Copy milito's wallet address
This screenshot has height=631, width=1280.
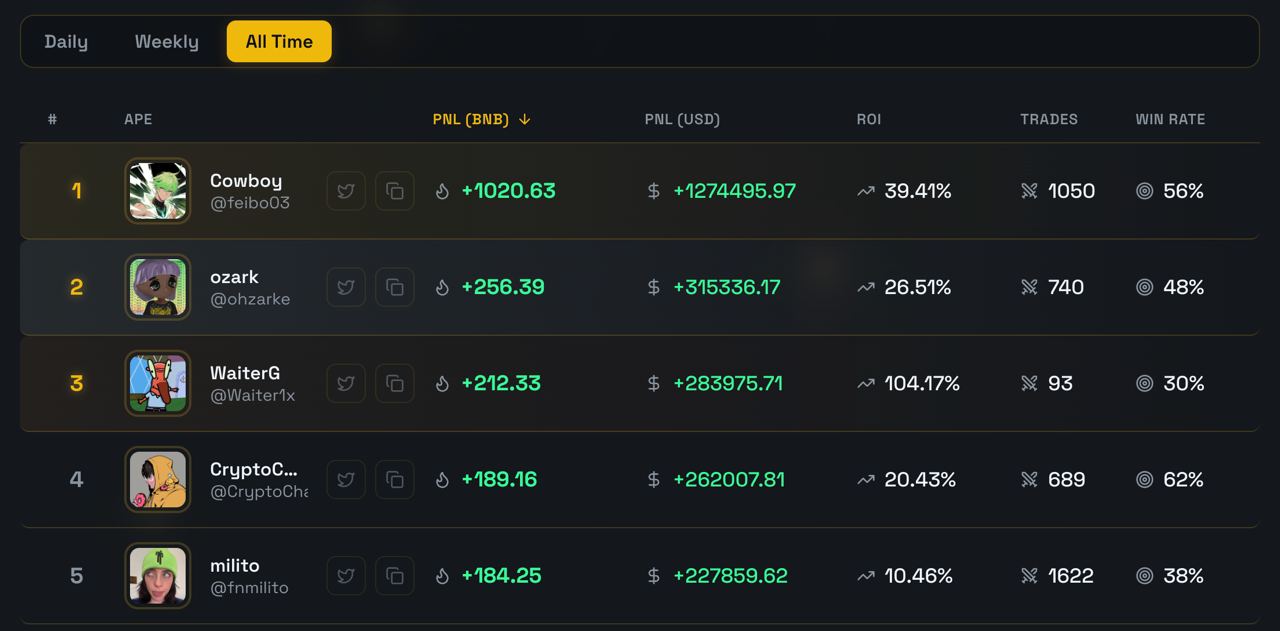pos(395,575)
